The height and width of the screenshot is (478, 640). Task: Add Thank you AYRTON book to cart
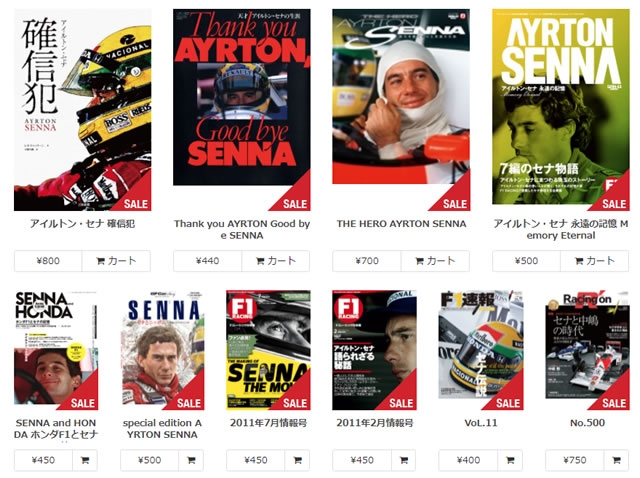coord(276,261)
